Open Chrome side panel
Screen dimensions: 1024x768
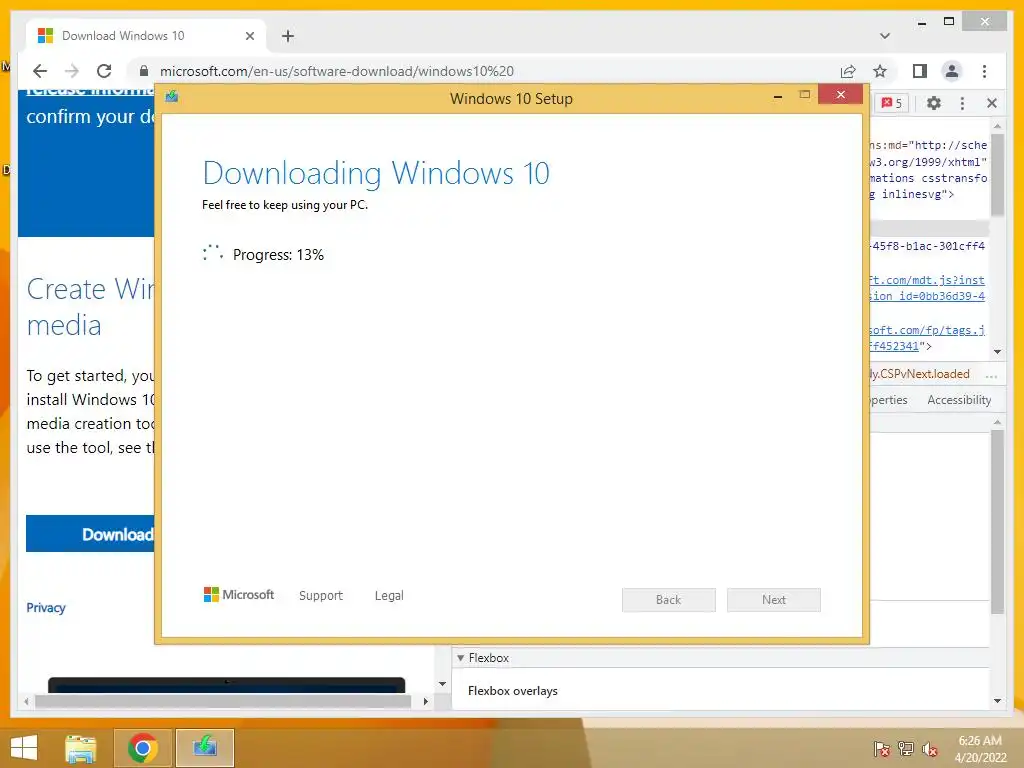coord(920,71)
